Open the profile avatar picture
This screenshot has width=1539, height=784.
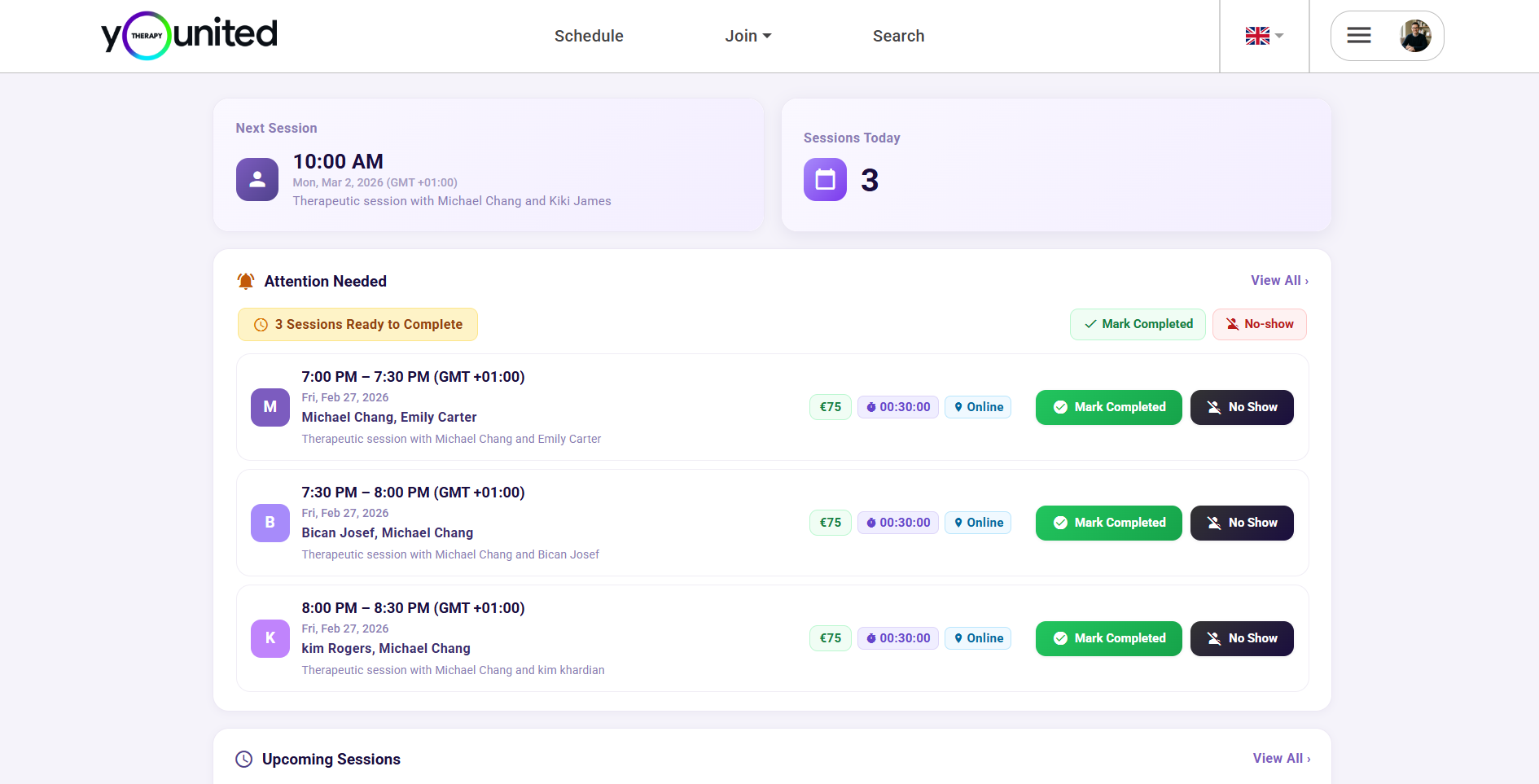1415,35
